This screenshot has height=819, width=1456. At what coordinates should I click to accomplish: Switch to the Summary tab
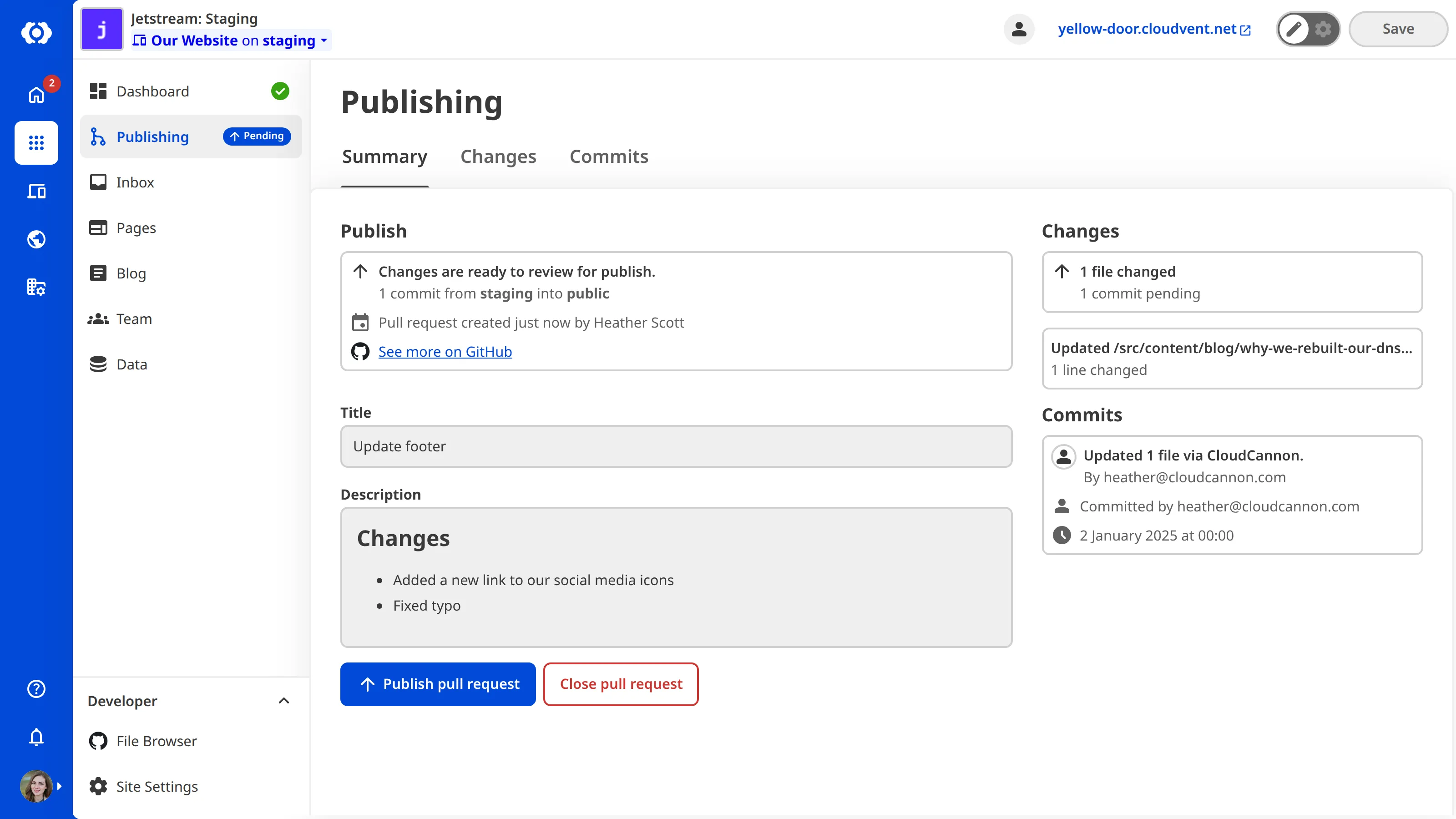(x=385, y=157)
